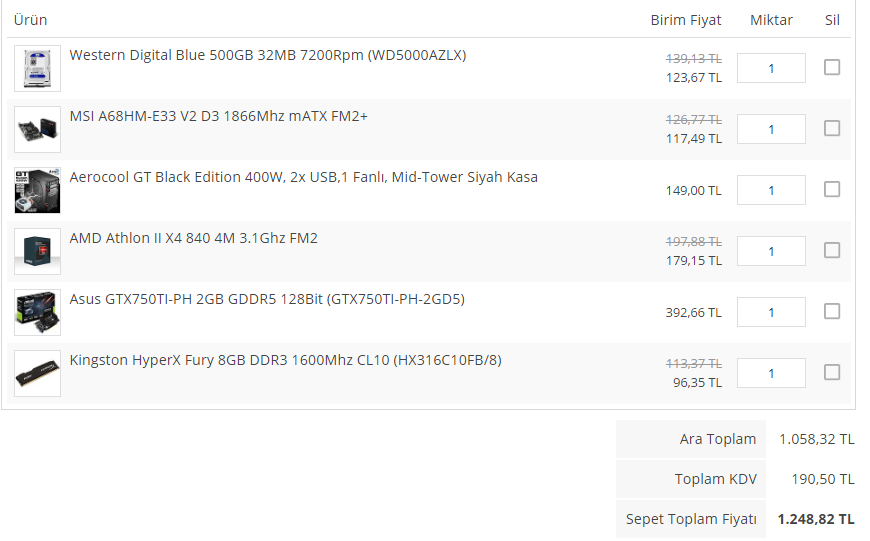
Task: Select the delete checkbox for AMD Athlon II
Action: pyautogui.click(x=832, y=251)
